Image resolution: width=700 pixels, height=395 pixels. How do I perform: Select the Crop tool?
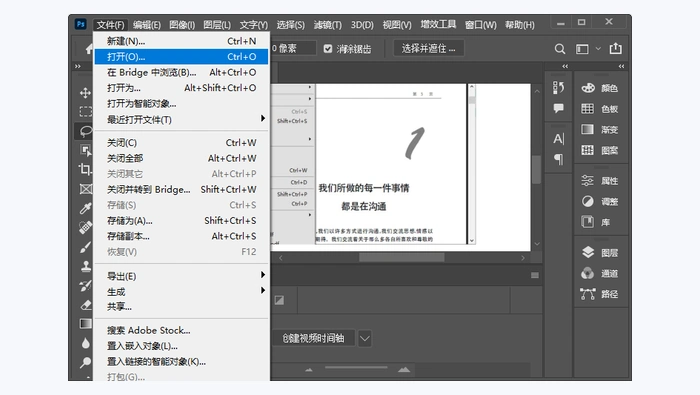click(x=85, y=169)
